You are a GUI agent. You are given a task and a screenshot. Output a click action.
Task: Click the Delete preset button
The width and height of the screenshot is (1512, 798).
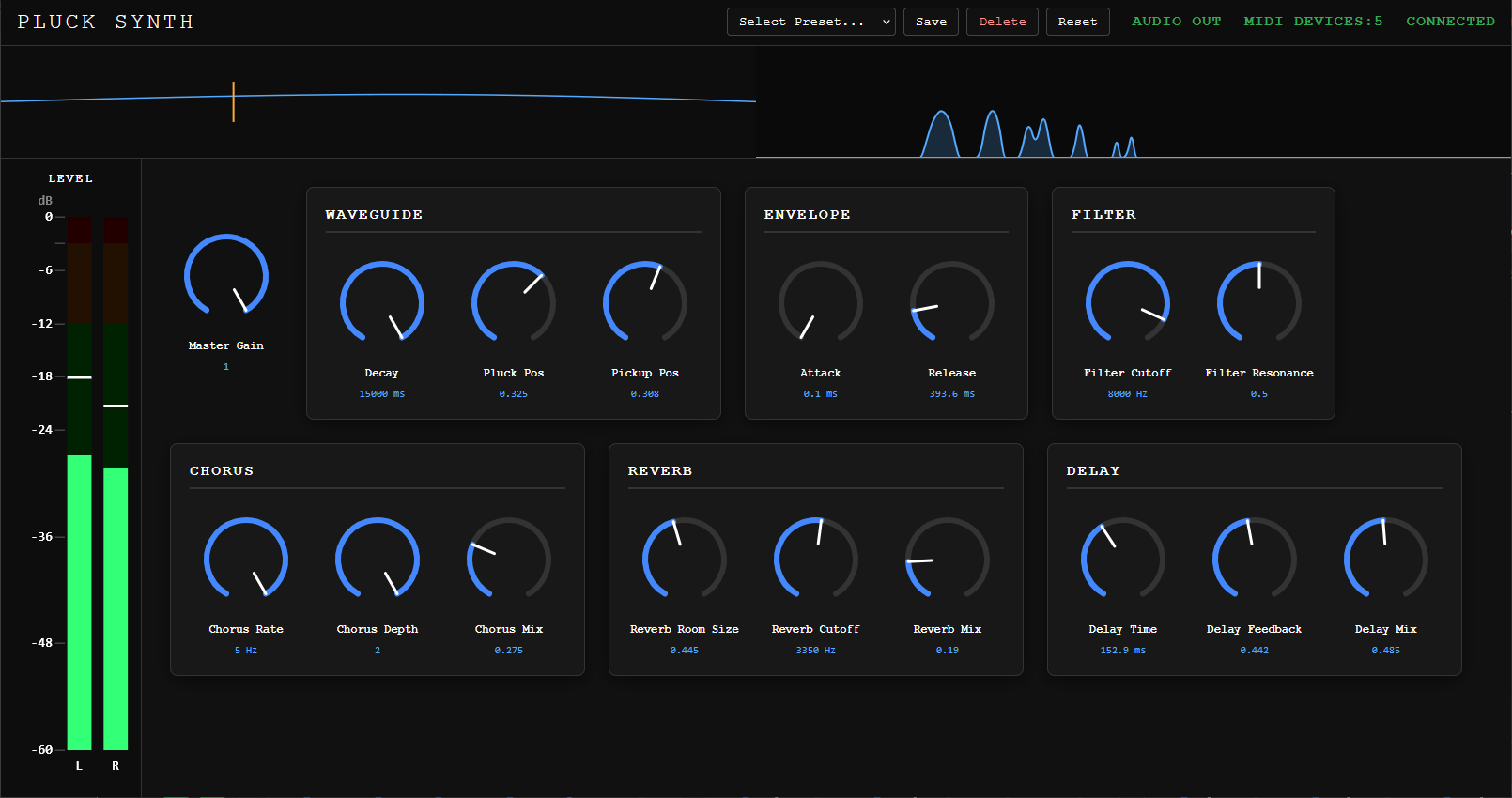tap(1002, 22)
